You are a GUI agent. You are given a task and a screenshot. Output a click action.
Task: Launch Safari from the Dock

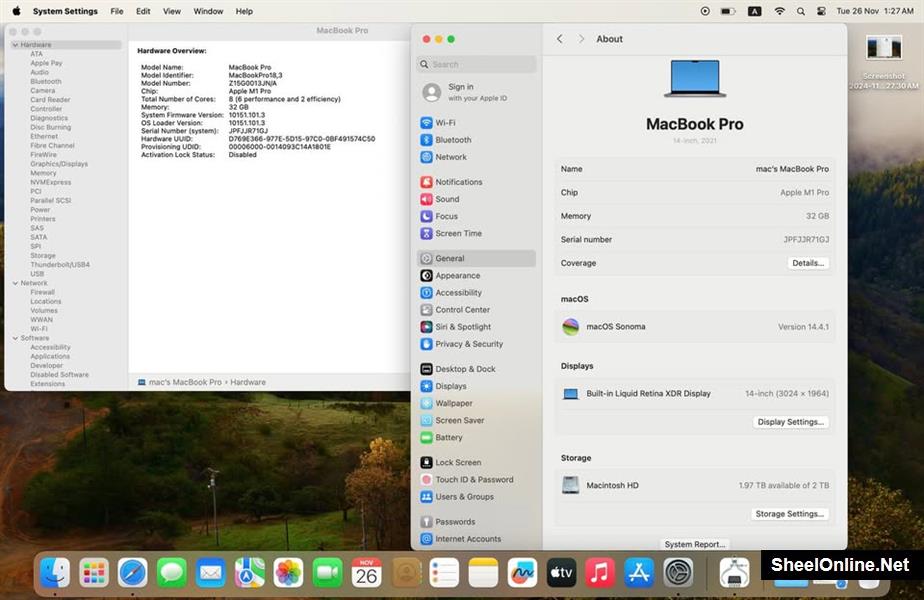tap(133, 572)
